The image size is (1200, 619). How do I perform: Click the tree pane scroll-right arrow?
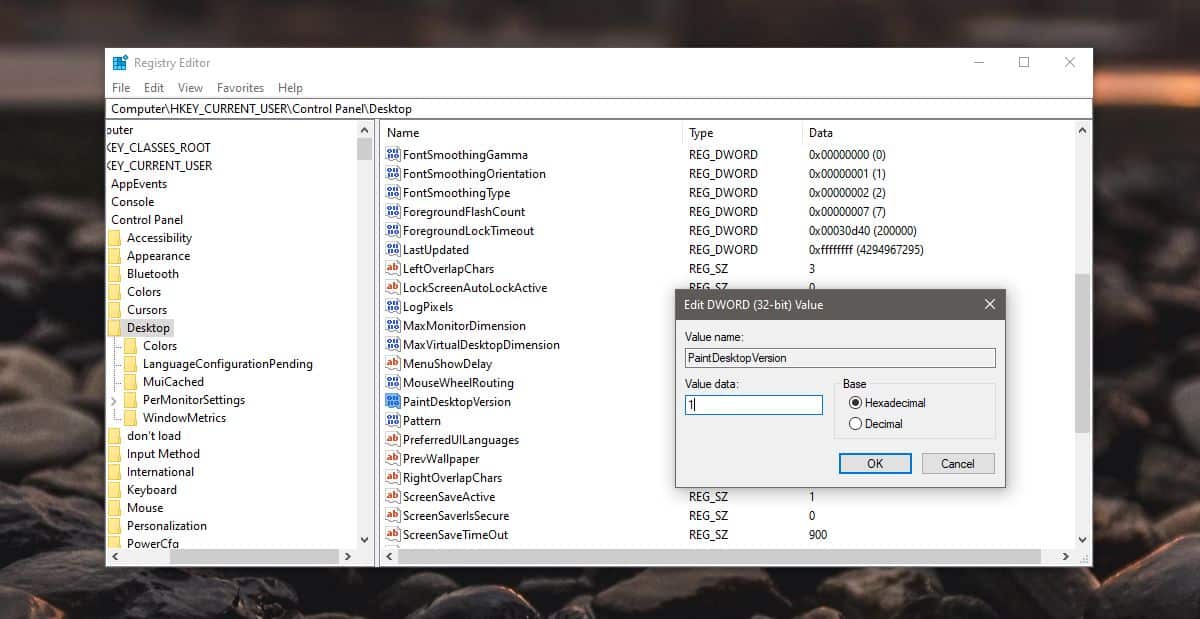(x=348, y=556)
